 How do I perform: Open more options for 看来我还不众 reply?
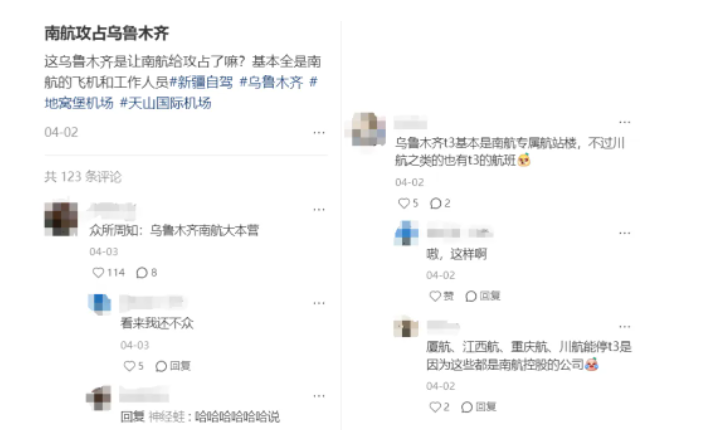319,303
